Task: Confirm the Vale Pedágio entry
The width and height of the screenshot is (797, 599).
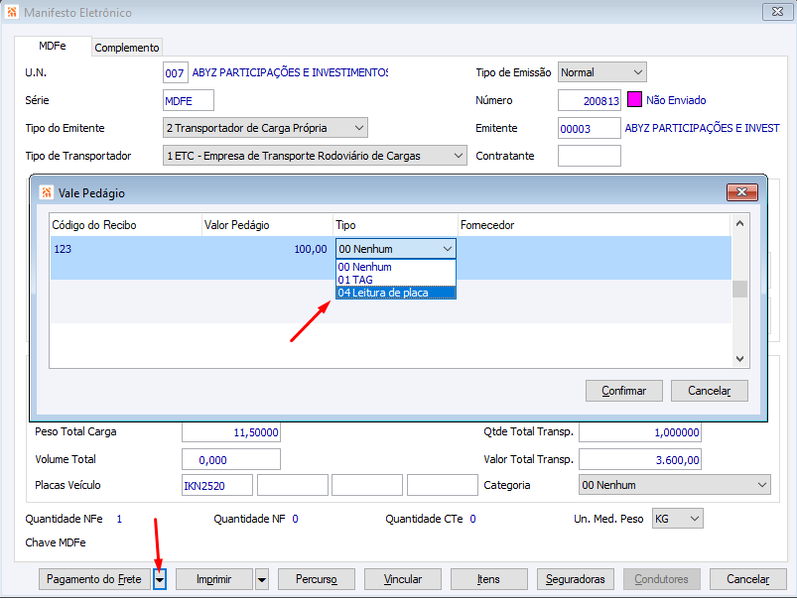Action: [624, 391]
